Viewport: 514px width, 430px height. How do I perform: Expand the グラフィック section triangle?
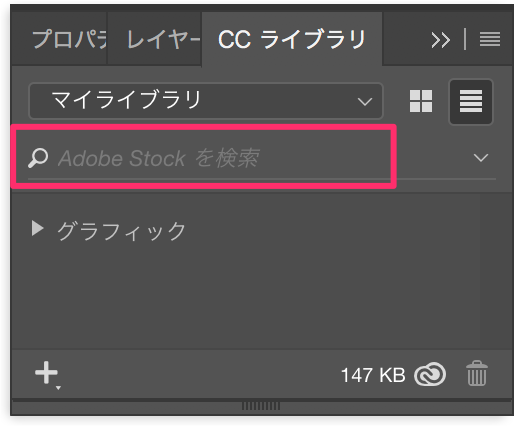37,229
